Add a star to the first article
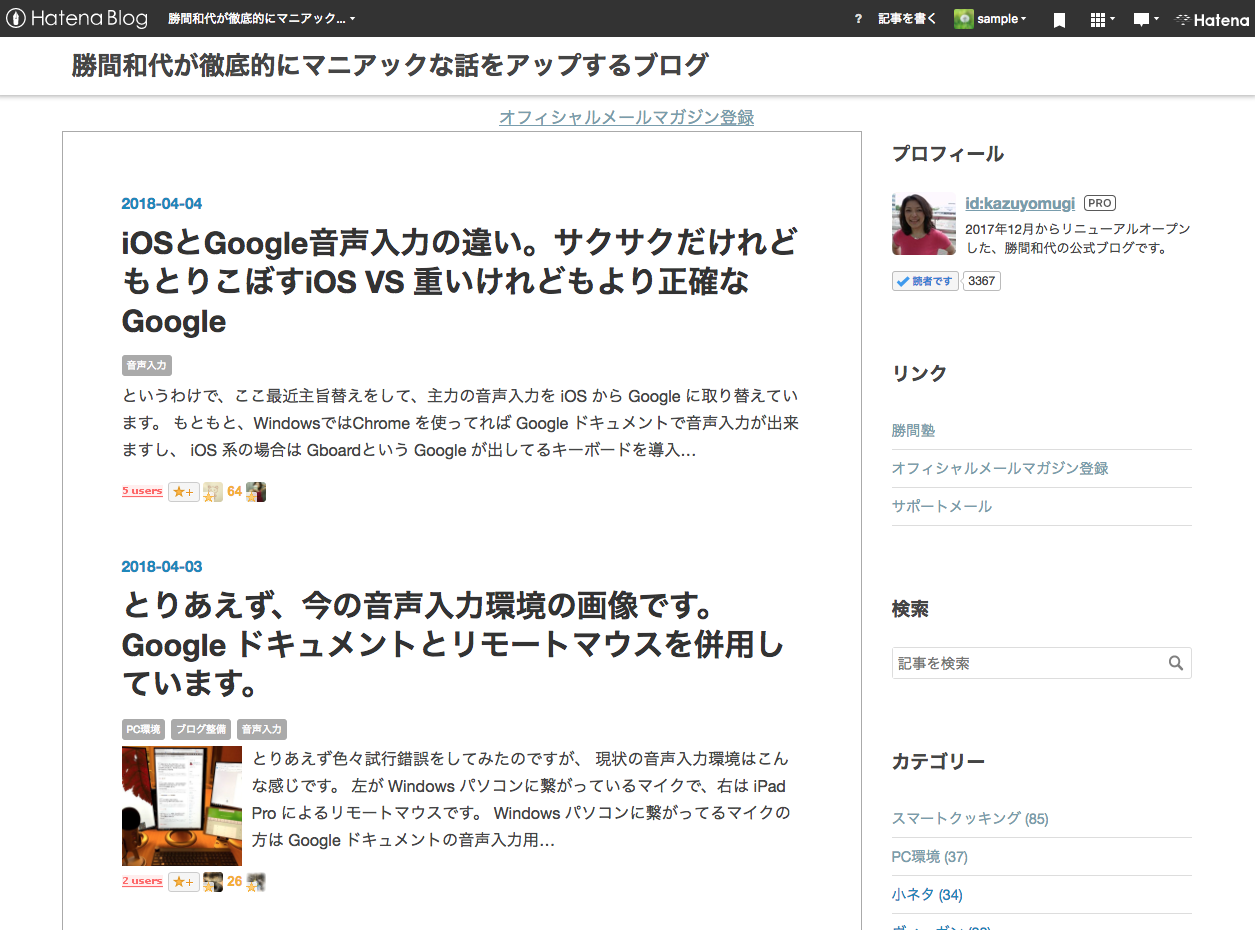 point(184,491)
